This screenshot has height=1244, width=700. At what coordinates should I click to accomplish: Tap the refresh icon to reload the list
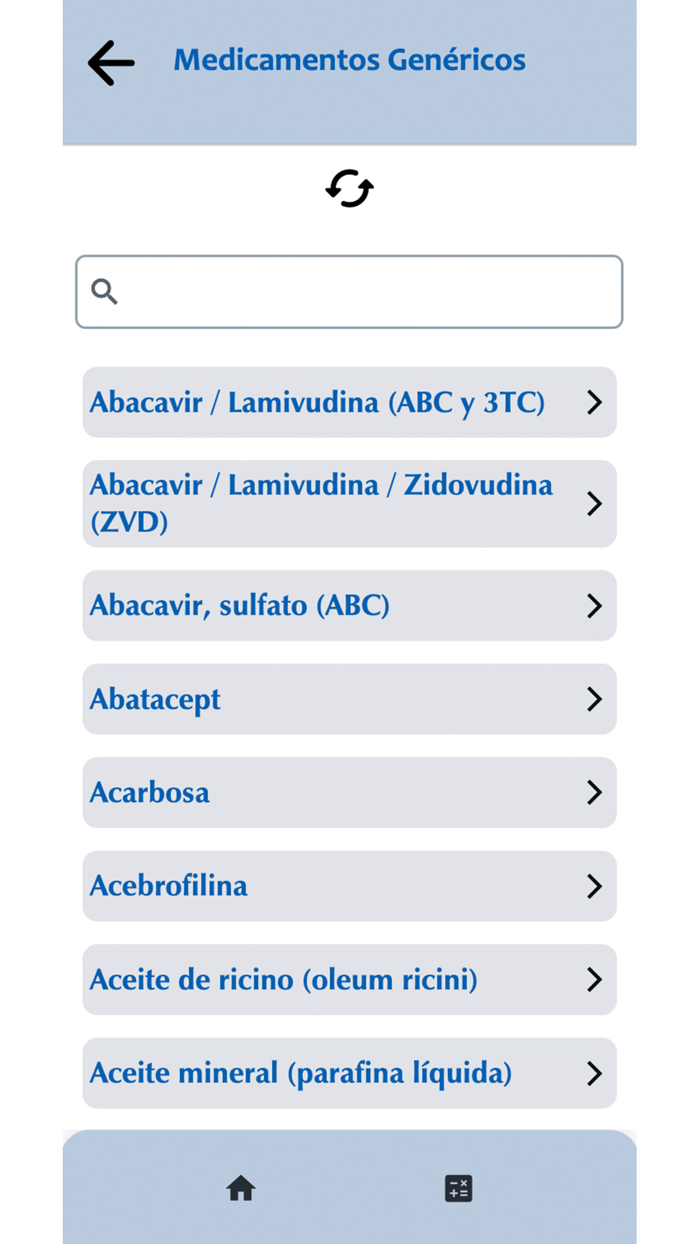[349, 188]
